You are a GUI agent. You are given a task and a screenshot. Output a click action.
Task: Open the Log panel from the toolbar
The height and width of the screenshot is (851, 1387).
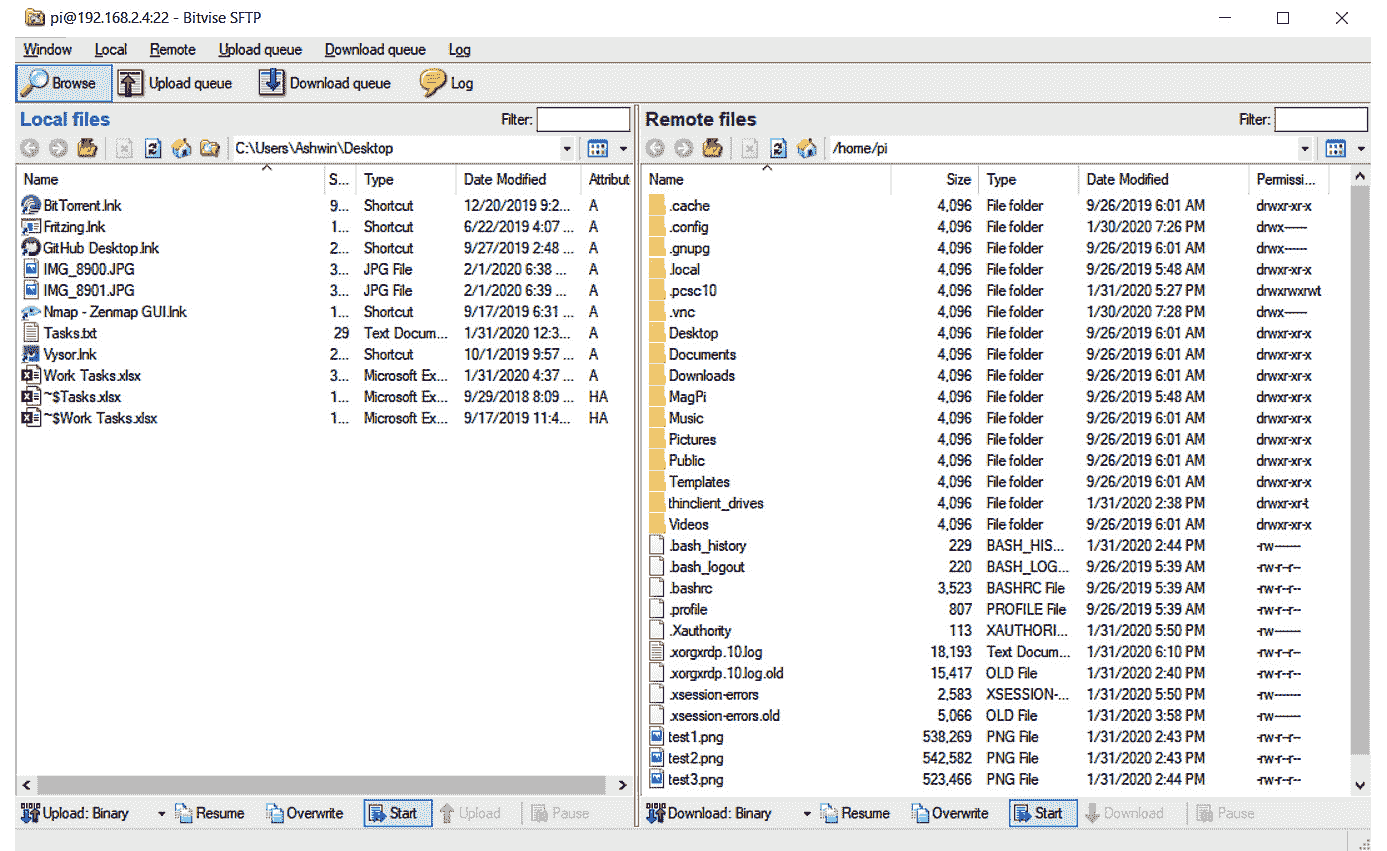(446, 83)
